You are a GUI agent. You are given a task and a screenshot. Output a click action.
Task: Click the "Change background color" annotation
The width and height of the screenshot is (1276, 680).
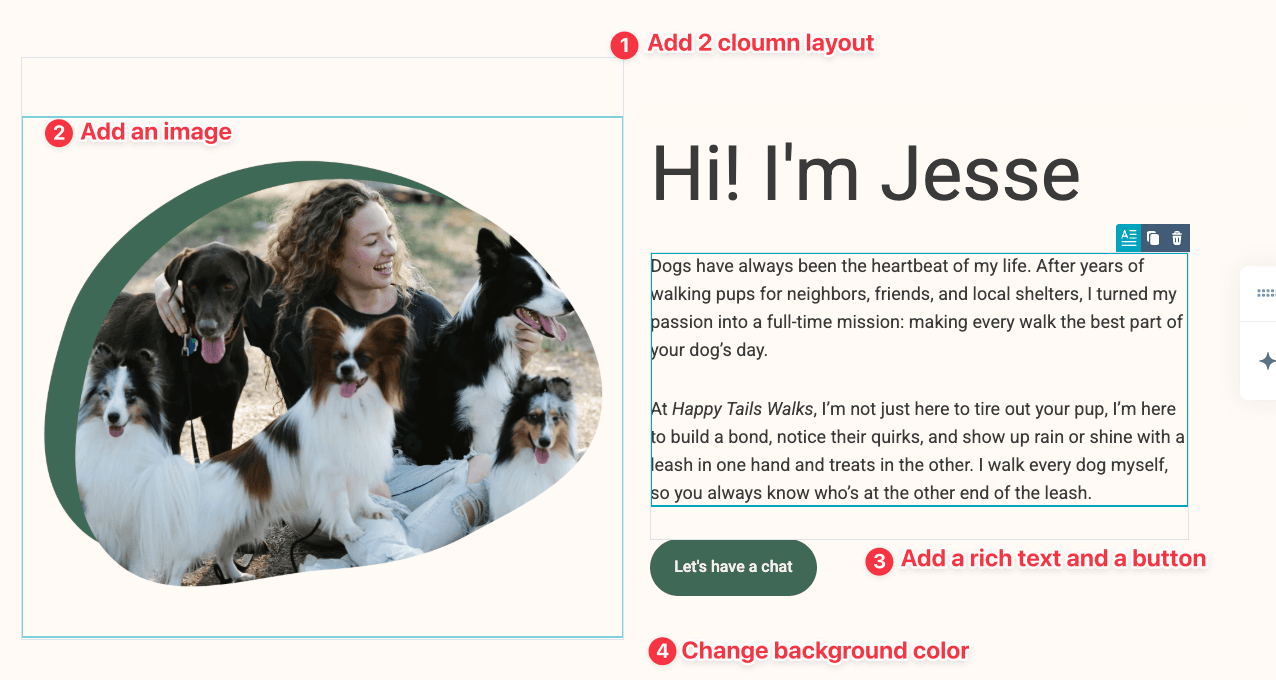(x=825, y=651)
